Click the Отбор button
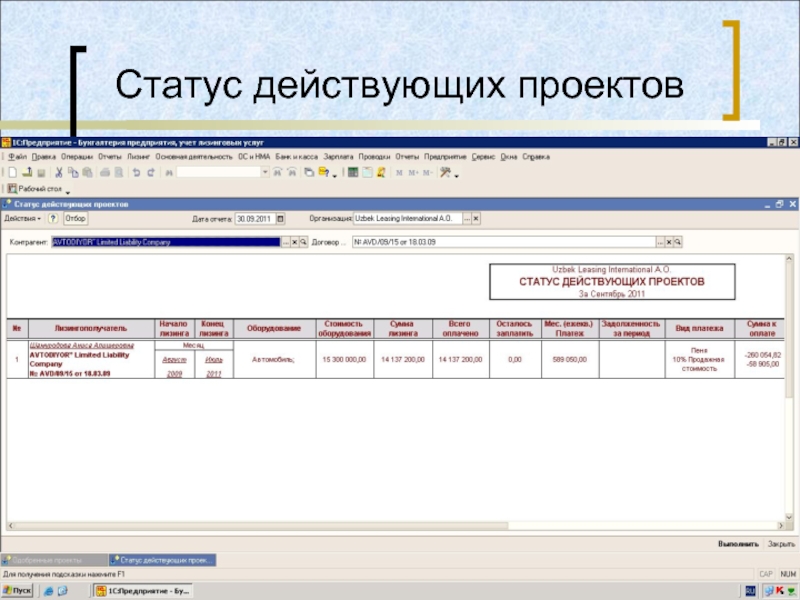The height and width of the screenshot is (600, 800). tap(76, 218)
